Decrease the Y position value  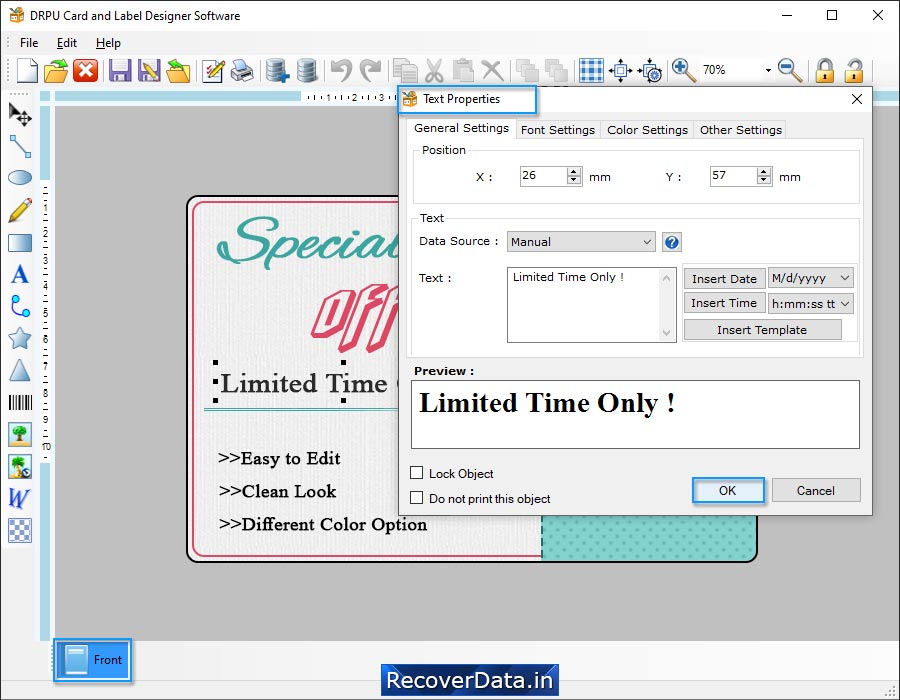click(763, 180)
